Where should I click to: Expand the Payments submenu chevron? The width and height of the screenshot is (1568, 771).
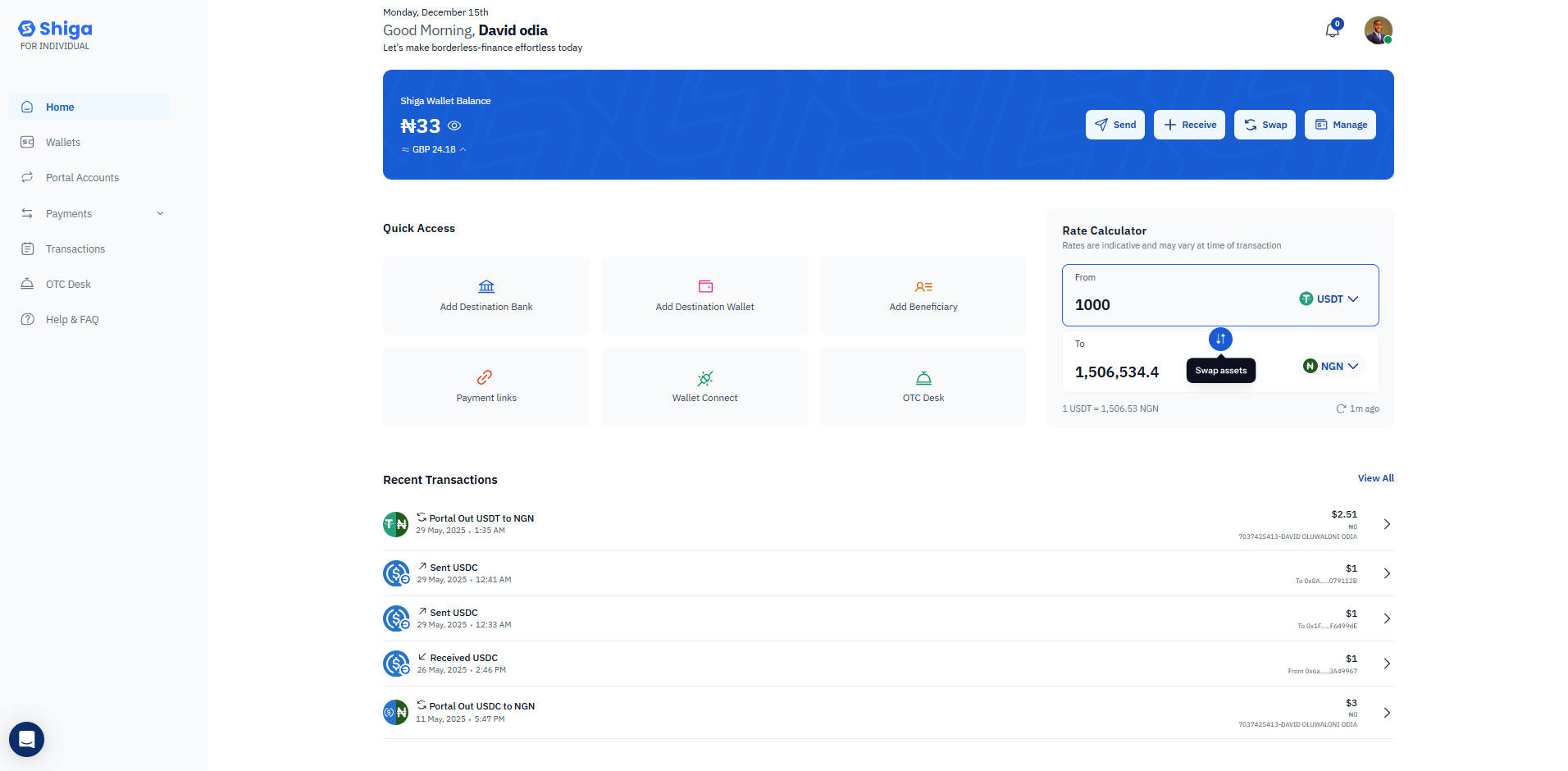[x=160, y=213]
